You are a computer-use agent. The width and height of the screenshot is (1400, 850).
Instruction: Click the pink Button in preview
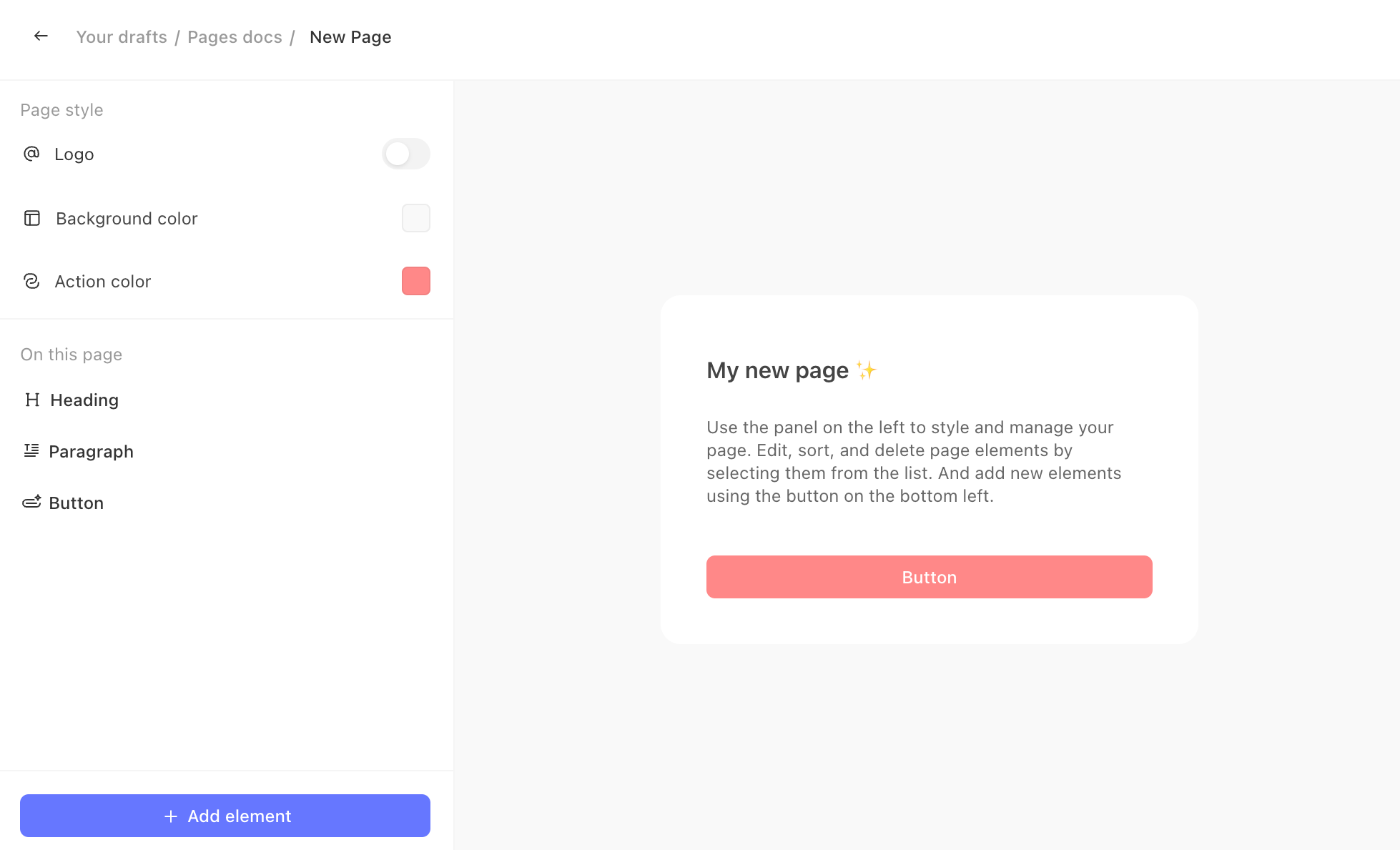tap(930, 577)
